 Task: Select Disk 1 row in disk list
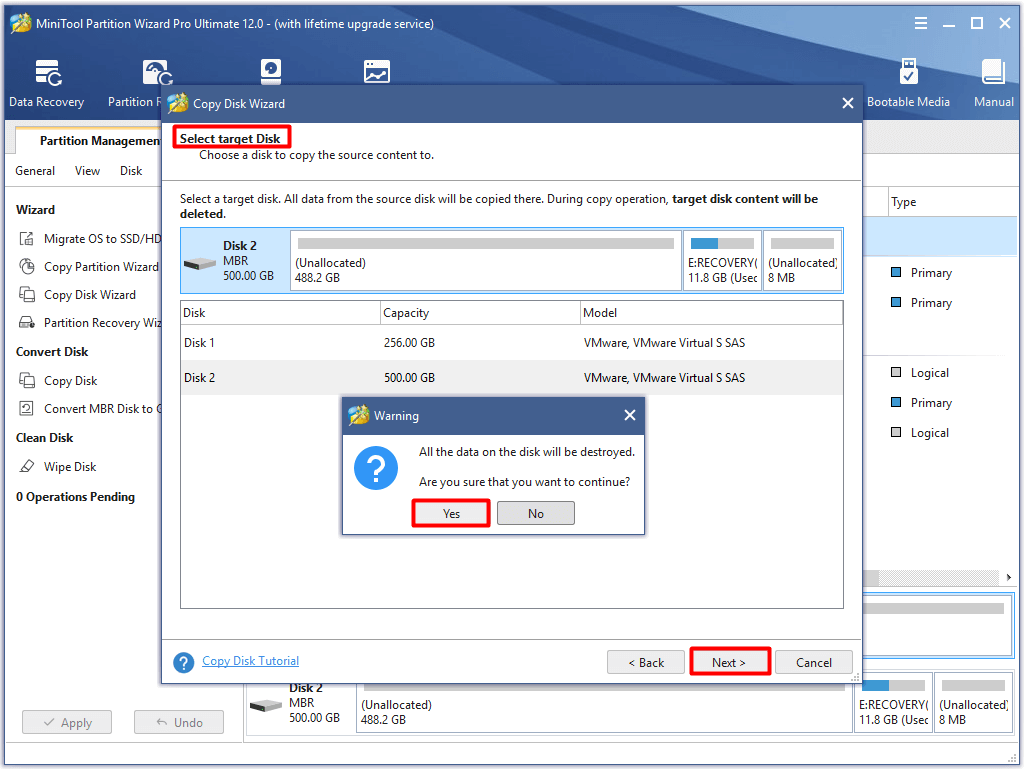point(511,343)
